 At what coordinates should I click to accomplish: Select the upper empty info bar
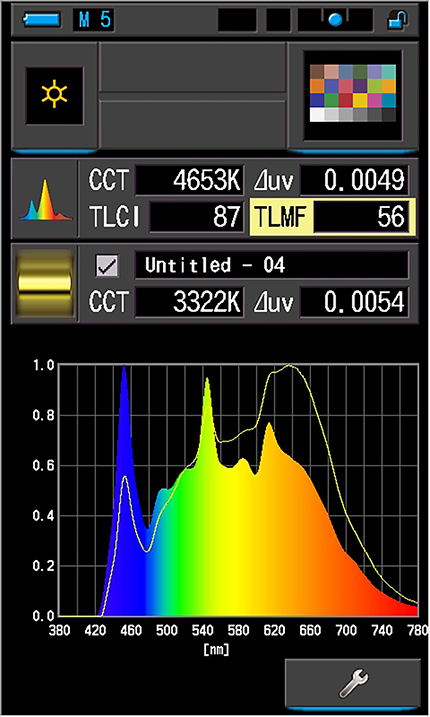click(x=193, y=67)
